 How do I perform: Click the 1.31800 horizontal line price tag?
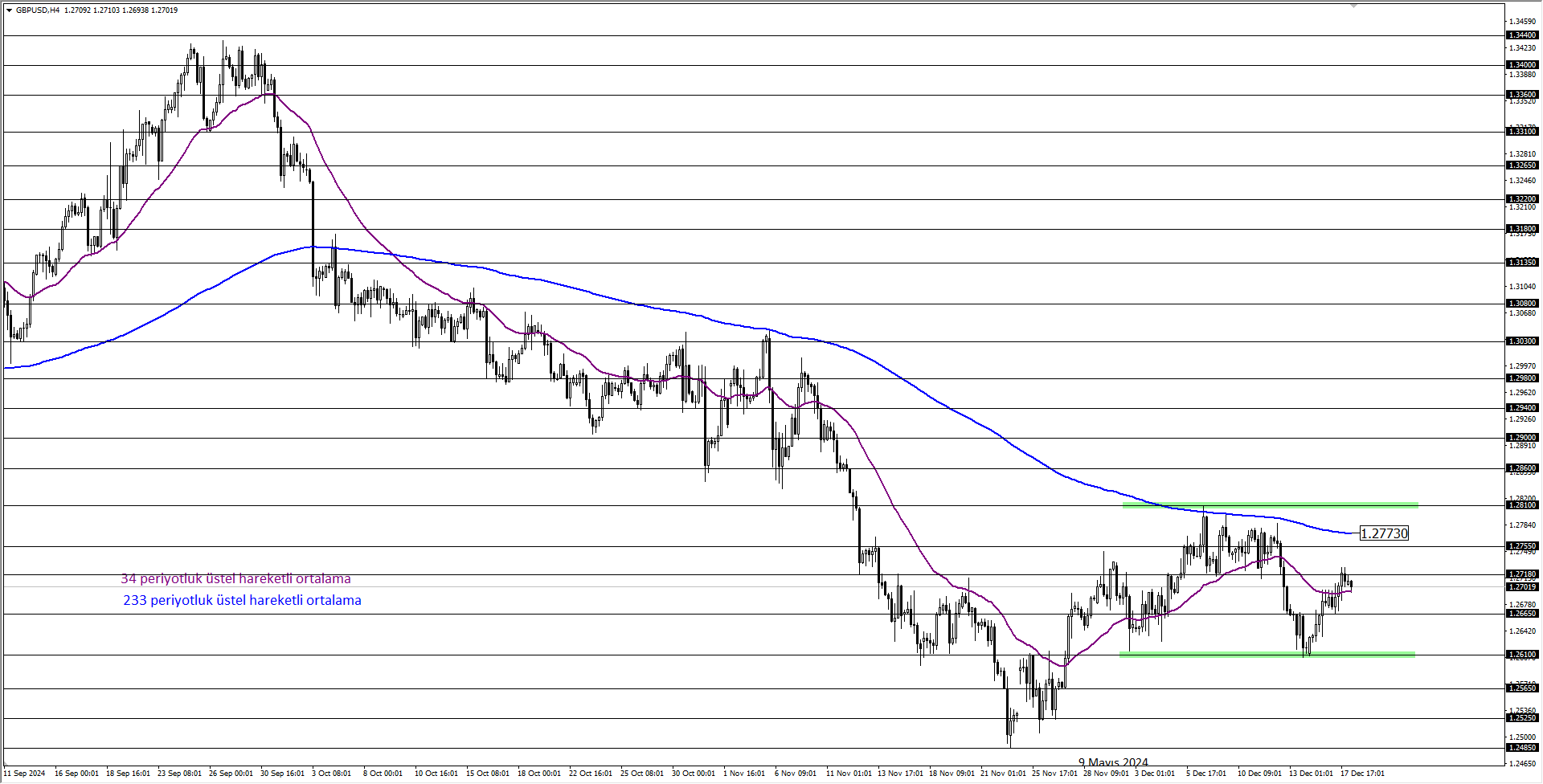(x=1522, y=229)
